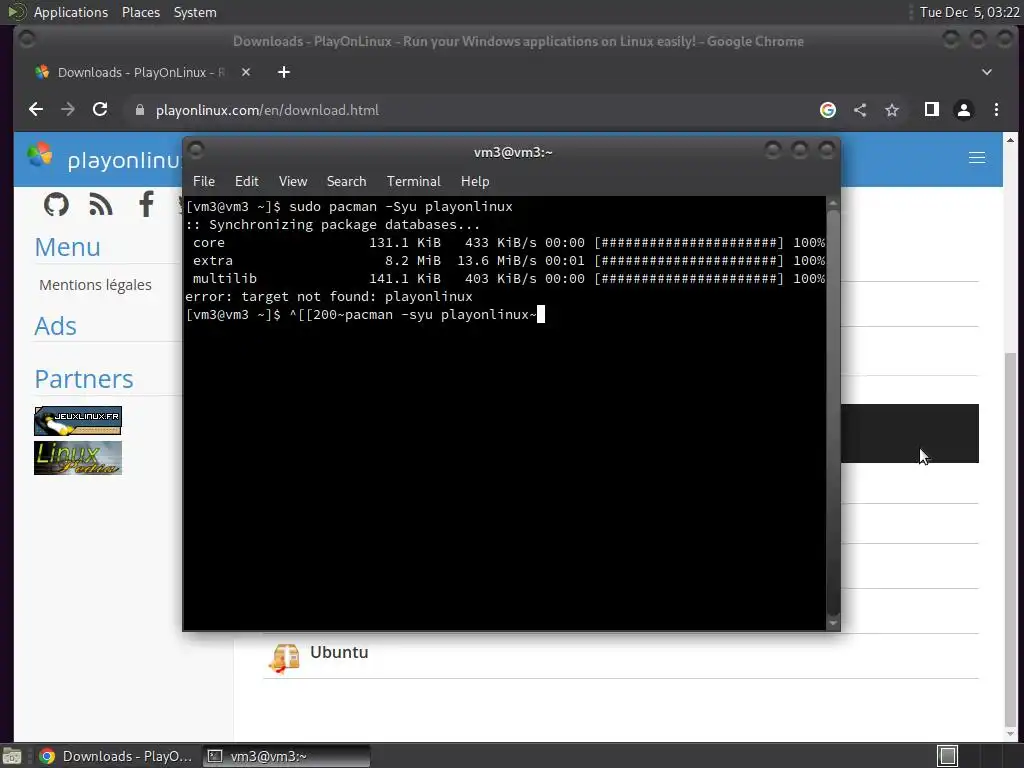Open the JeuxLinux.fr partner banner
Screen dimensions: 1024x768
[x=78, y=421]
